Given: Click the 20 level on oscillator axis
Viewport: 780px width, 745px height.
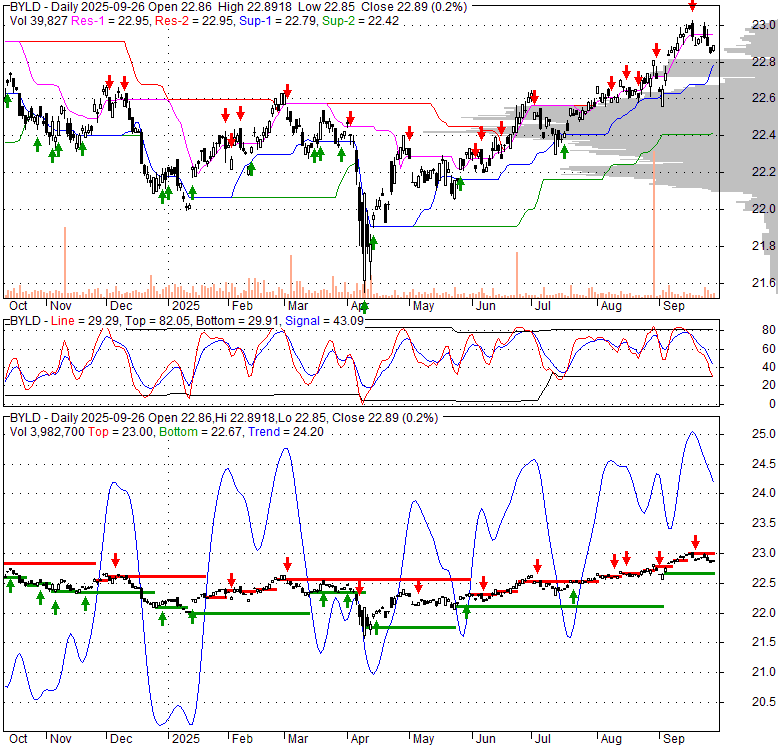Looking at the screenshot, I should 769,385.
